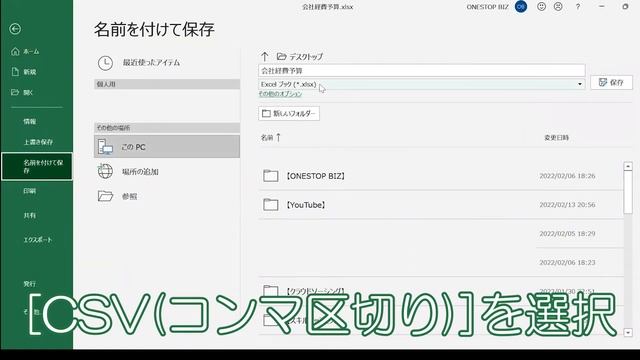Image resolution: width=640 pixels, height=360 pixels.
Task: Open the 共有 (Share) page
Action: point(29,215)
